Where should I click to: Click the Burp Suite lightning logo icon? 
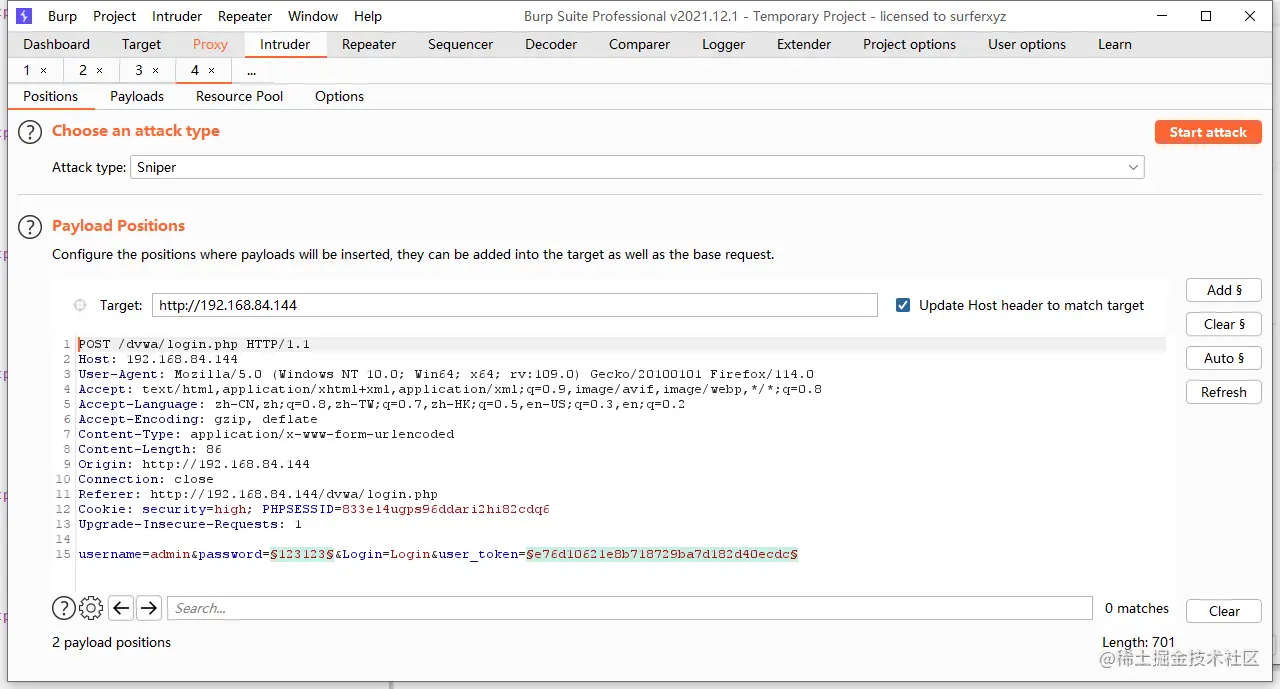tap(24, 16)
